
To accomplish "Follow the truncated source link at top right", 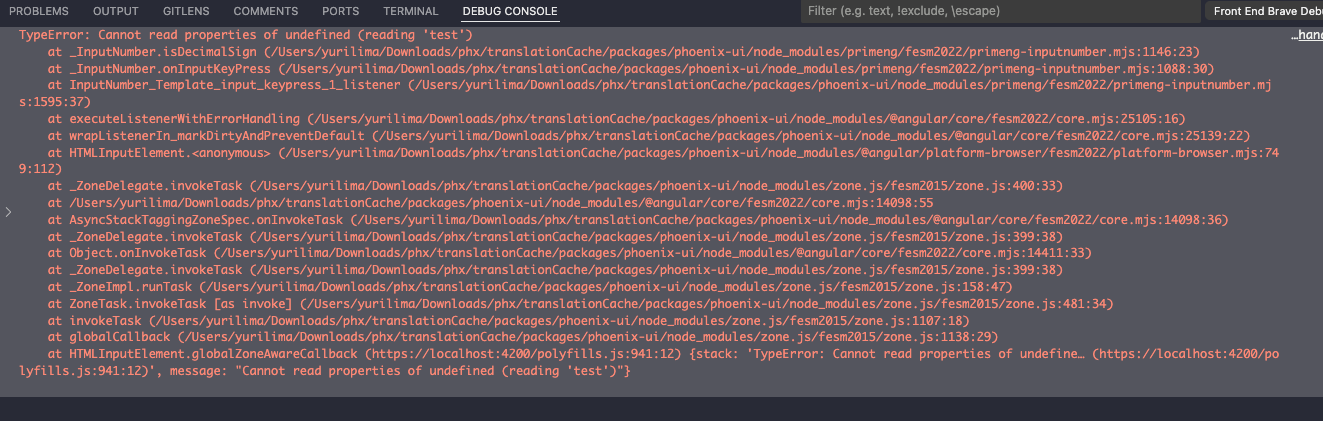I will [x=1306, y=34].
